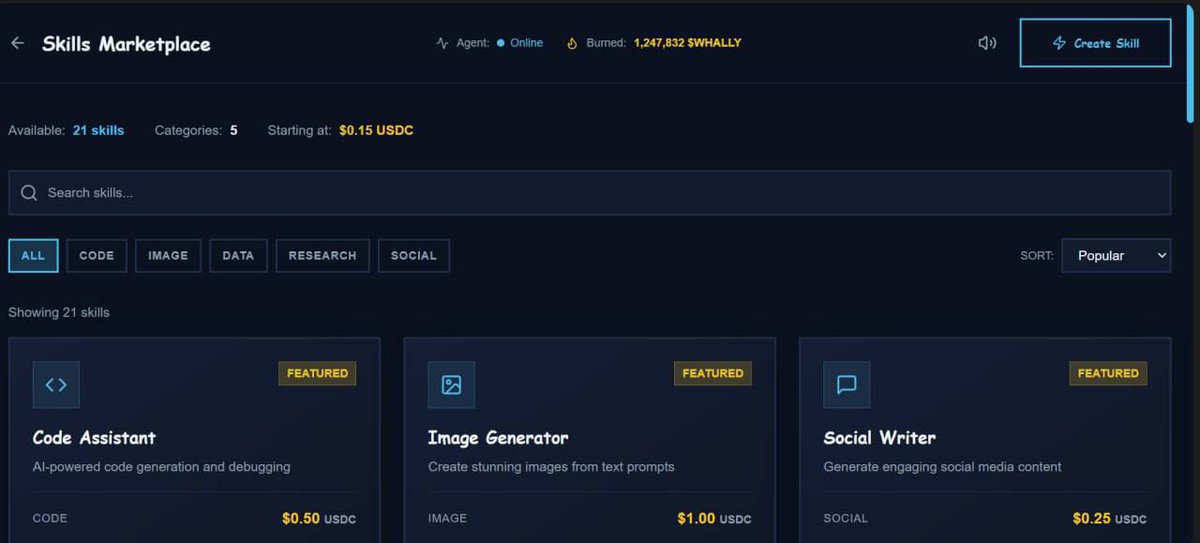Focus the Search skills input field
The width and height of the screenshot is (1200, 543).
(589, 192)
